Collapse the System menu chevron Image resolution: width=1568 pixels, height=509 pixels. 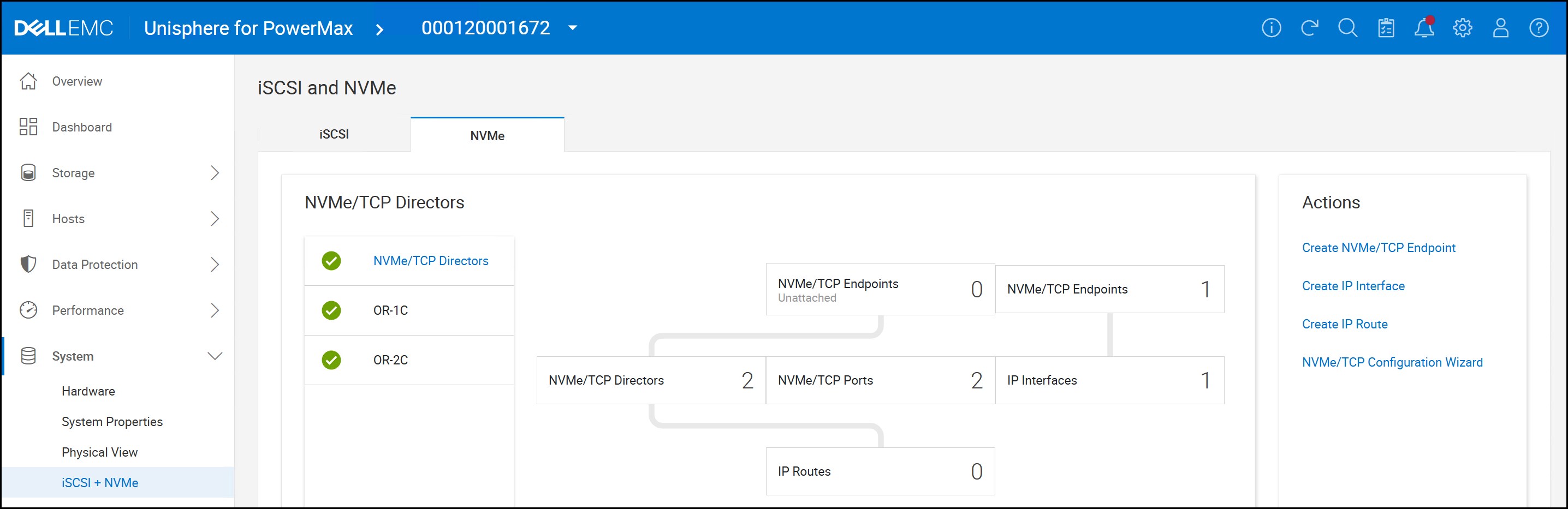215,356
